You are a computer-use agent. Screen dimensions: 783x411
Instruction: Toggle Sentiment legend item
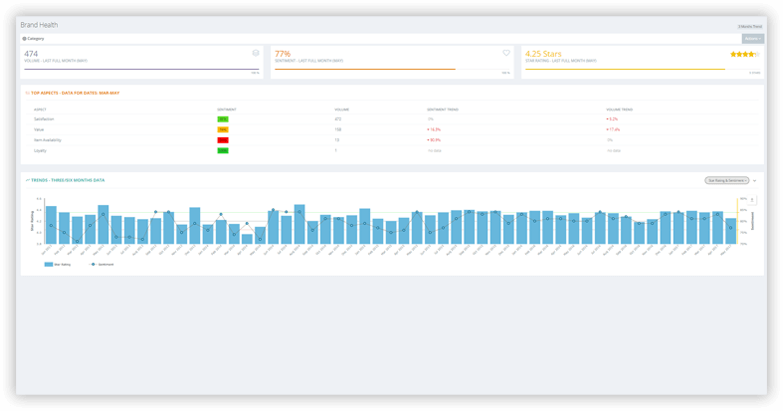tap(101, 264)
